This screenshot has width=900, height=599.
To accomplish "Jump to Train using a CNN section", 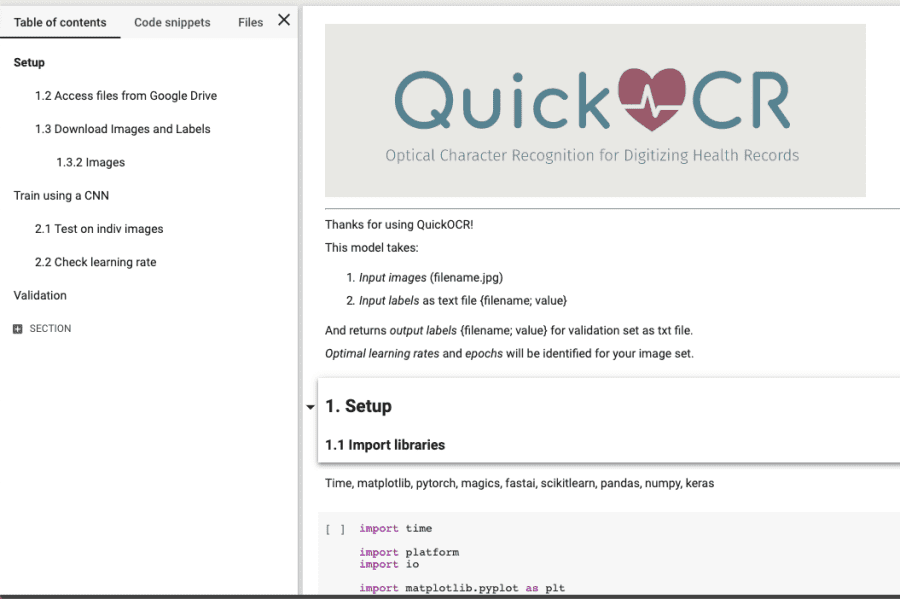I will tap(61, 196).
